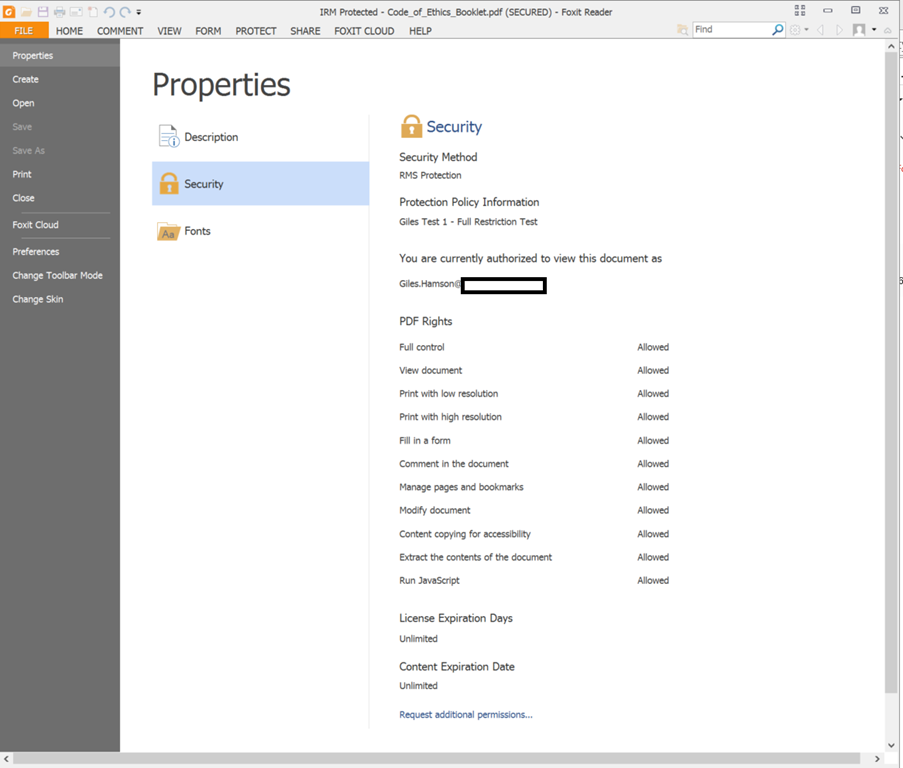Click the vertical scrollbar down arrow

point(891,745)
